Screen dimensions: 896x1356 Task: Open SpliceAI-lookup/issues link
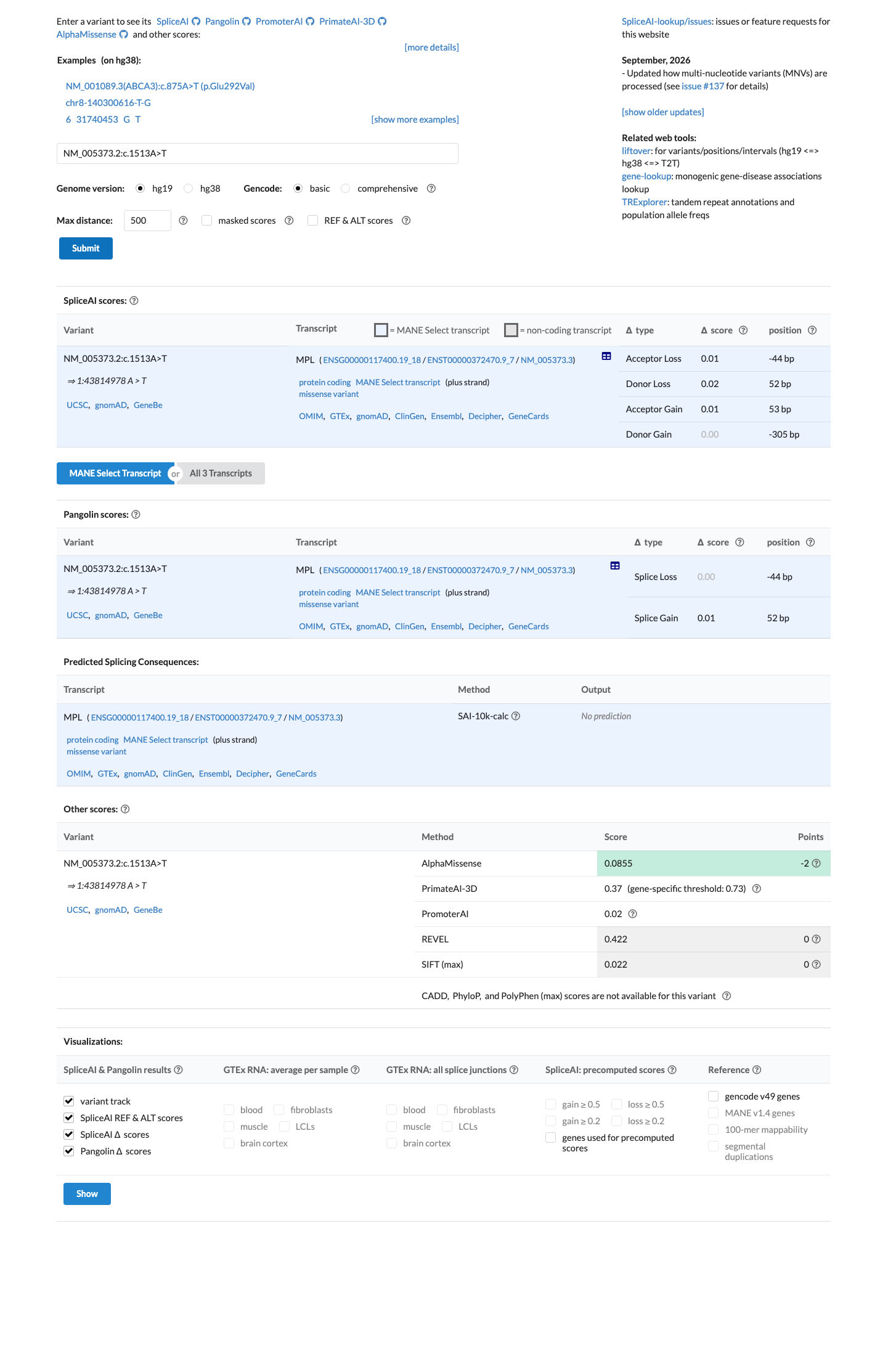pos(667,22)
